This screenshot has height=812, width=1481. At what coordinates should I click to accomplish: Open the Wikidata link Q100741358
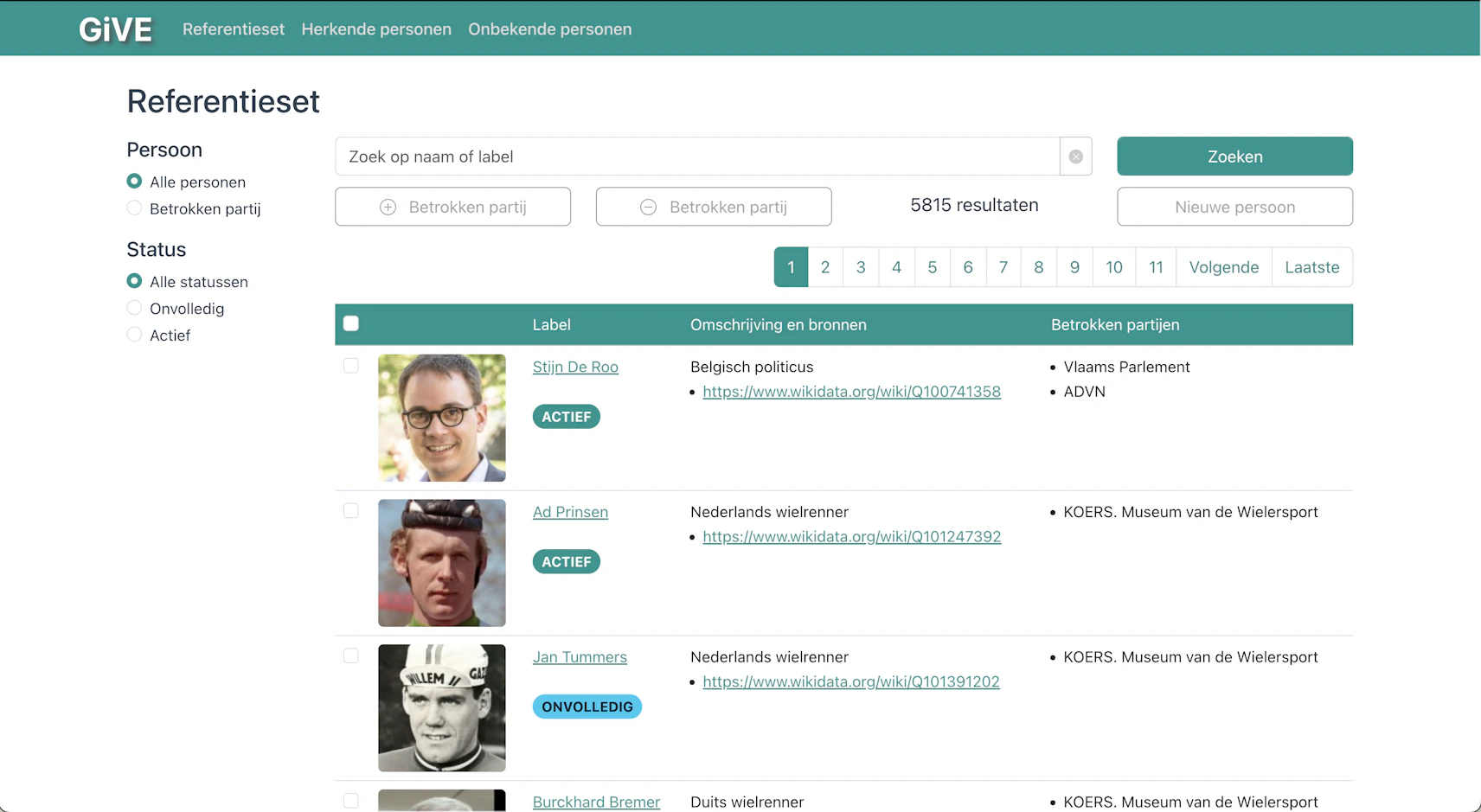(851, 392)
